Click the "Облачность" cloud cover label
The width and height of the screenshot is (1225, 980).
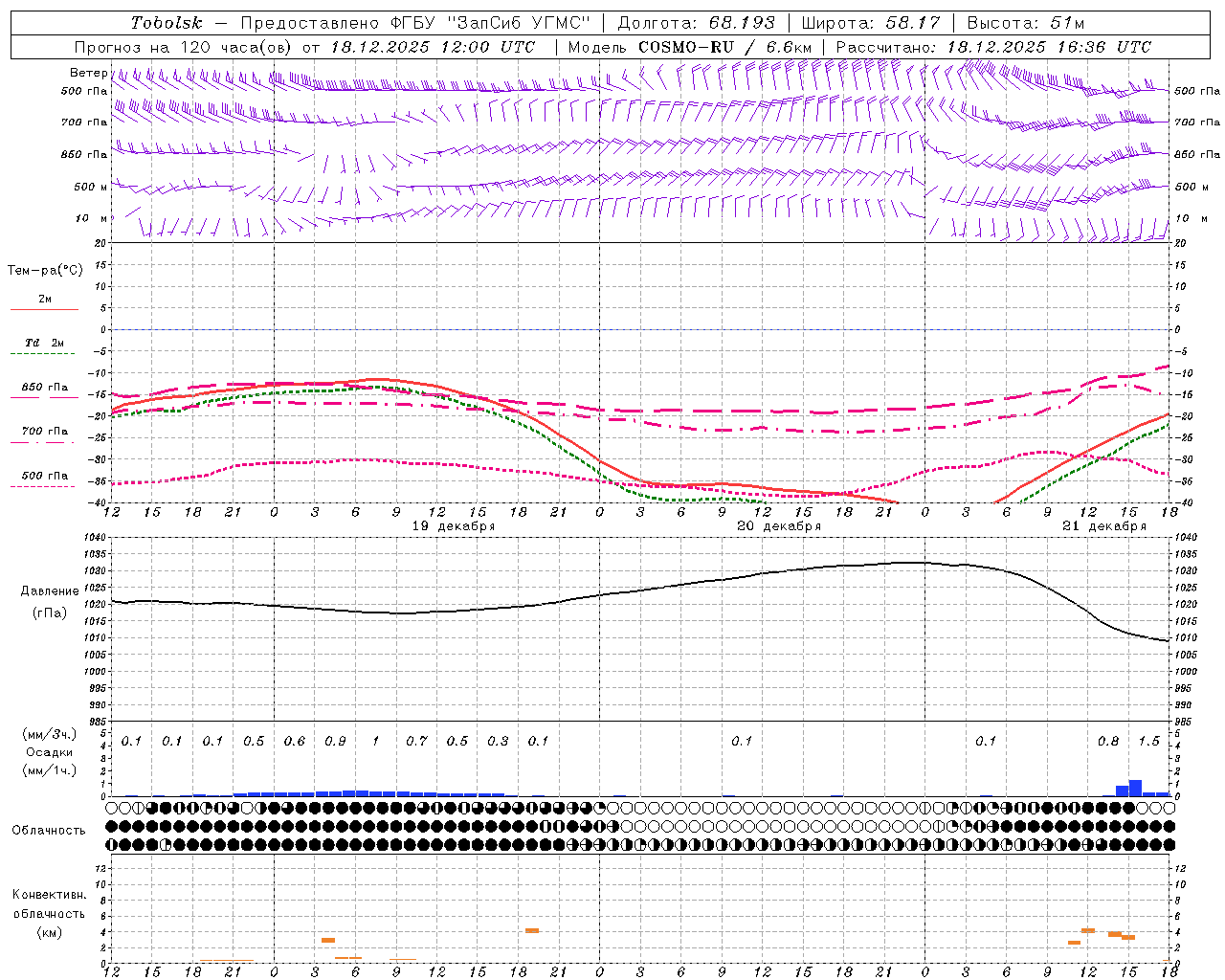click(x=49, y=830)
